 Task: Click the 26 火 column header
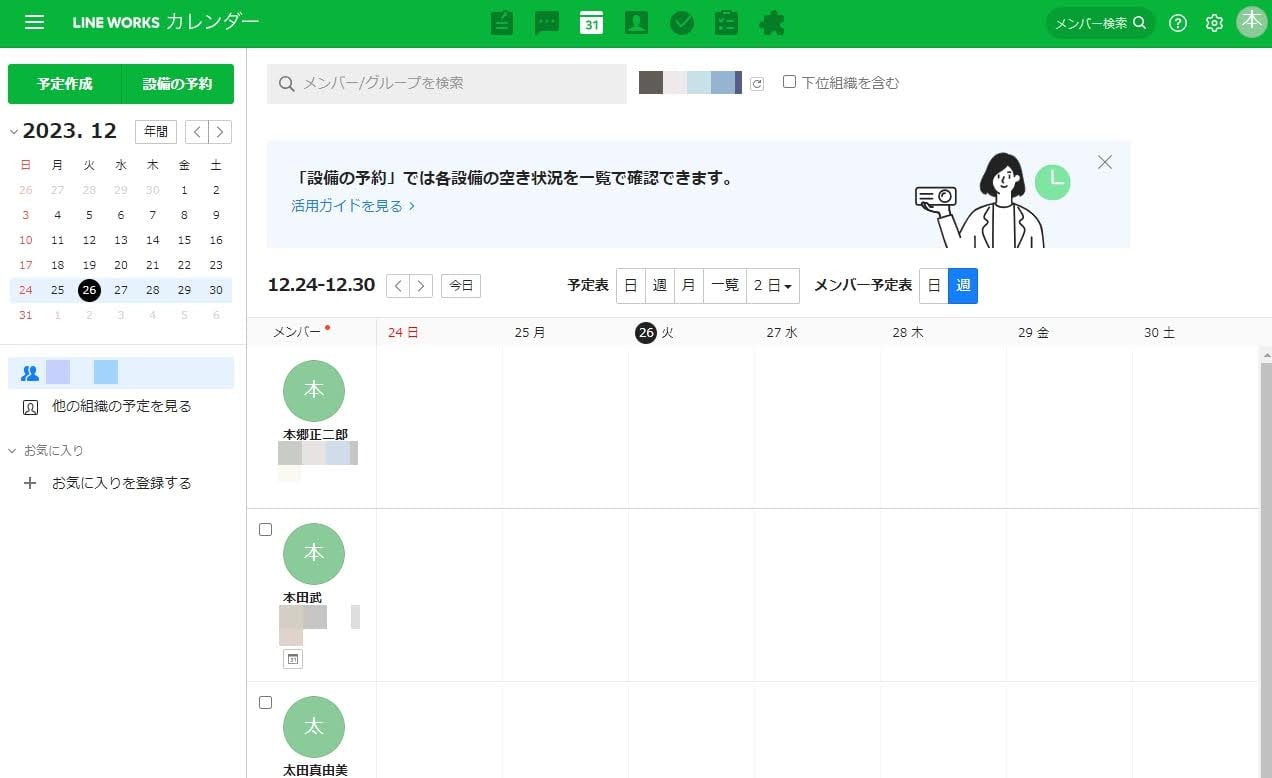(691, 333)
